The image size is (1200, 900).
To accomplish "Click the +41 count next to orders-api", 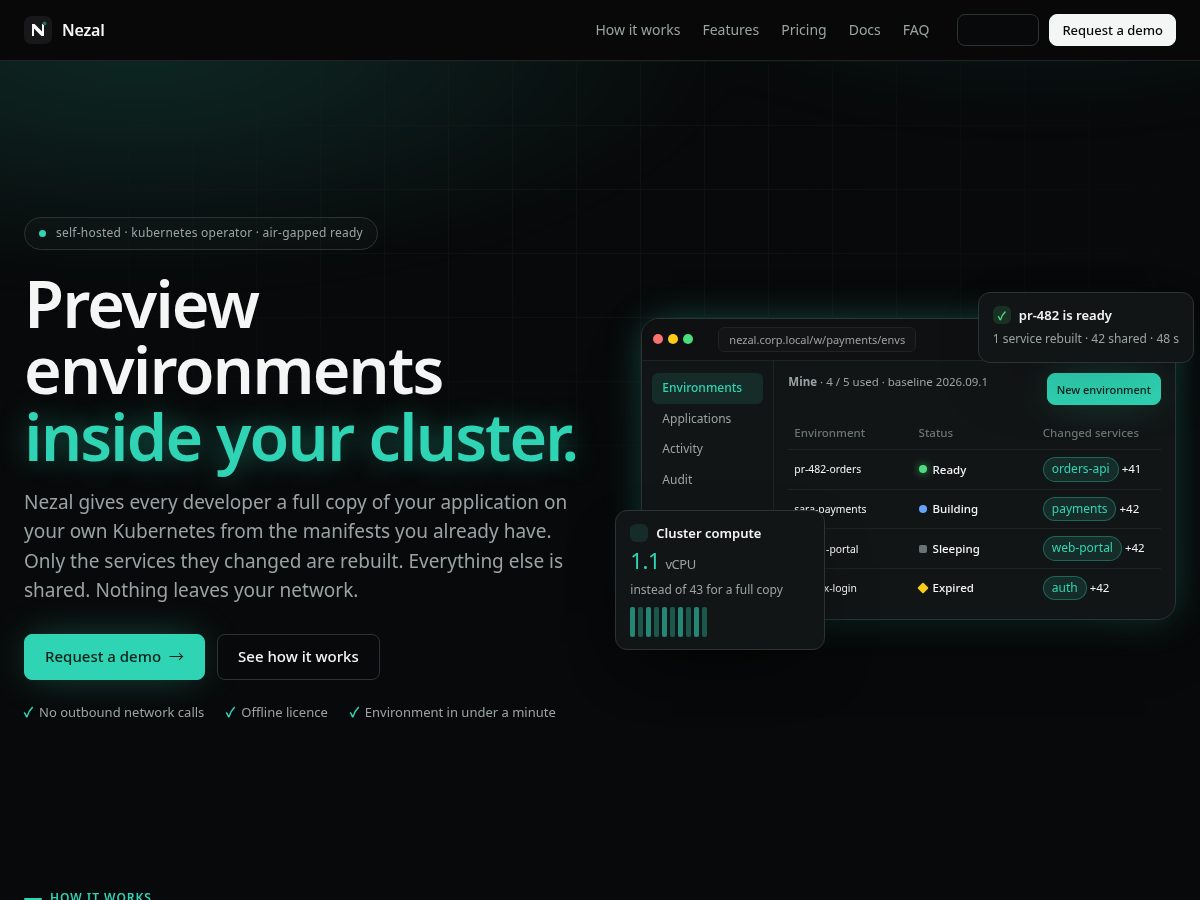I will (1131, 469).
